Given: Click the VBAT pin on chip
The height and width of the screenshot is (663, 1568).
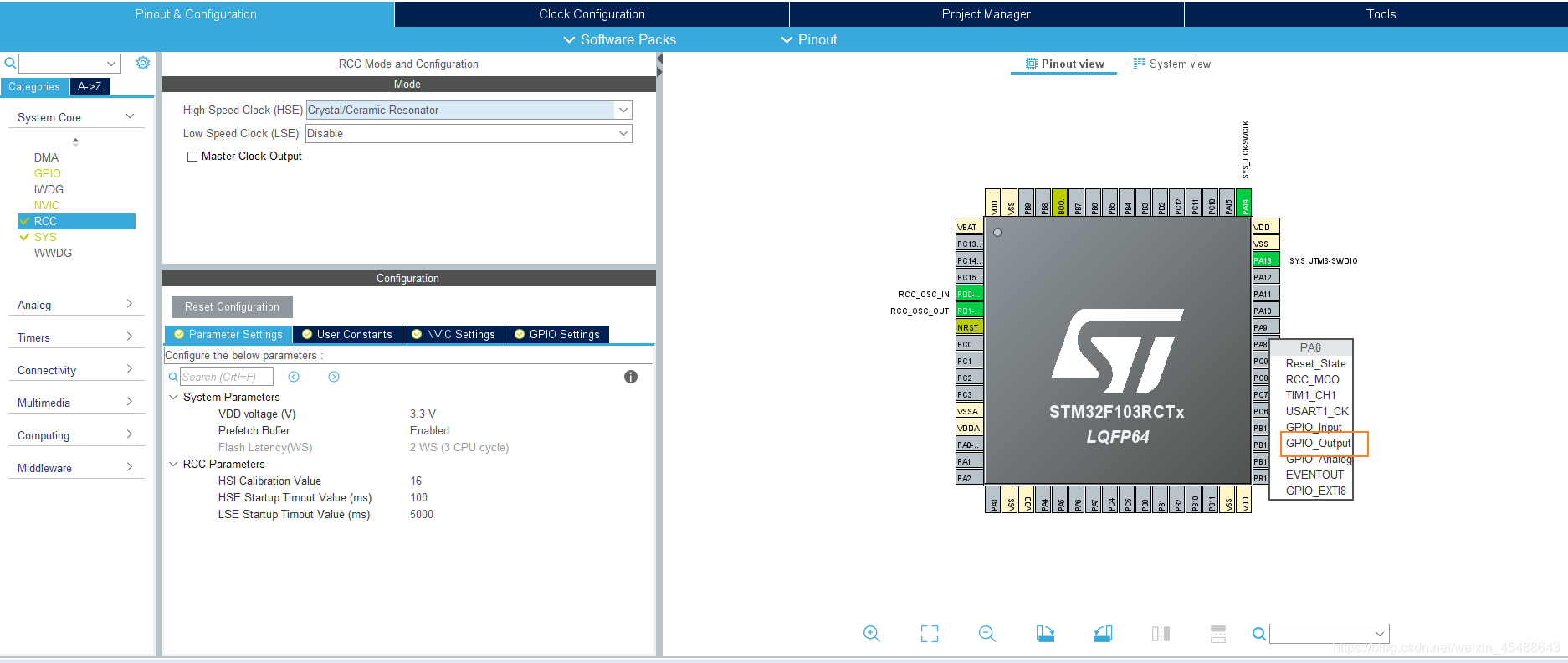Looking at the screenshot, I should coord(969,227).
